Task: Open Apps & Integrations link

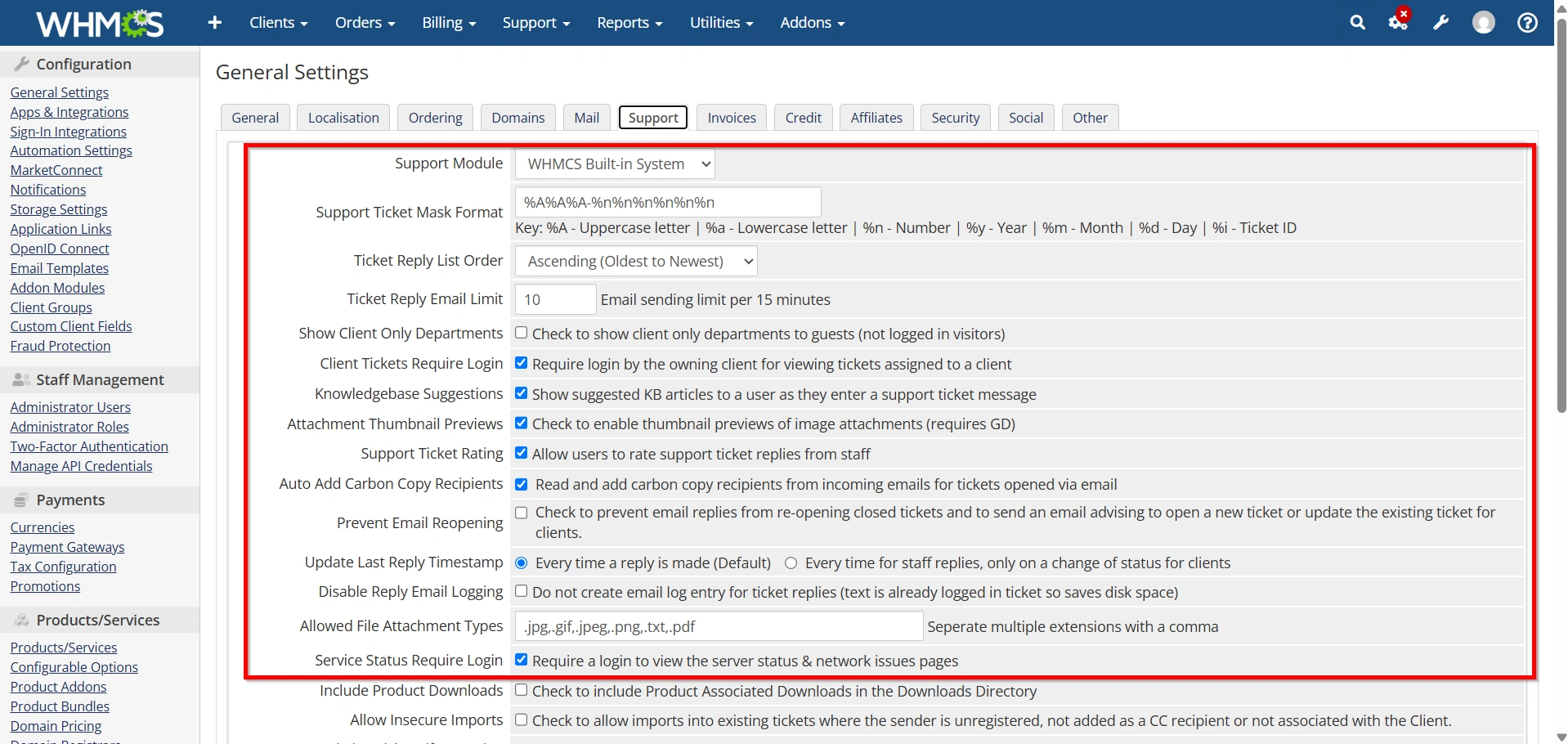Action: click(69, 112)
